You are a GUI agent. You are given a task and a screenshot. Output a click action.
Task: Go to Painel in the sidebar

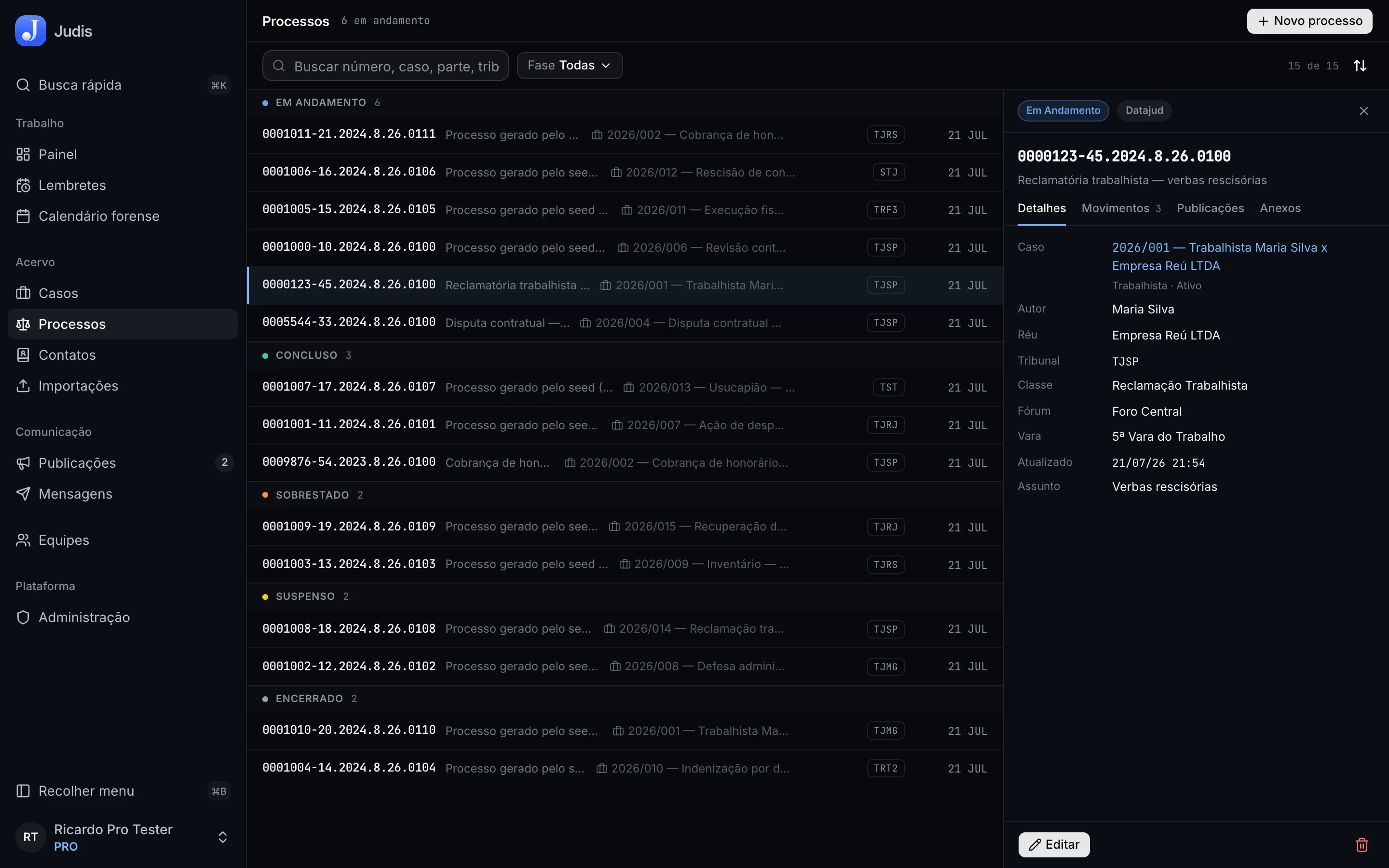(x=123, y=154)
